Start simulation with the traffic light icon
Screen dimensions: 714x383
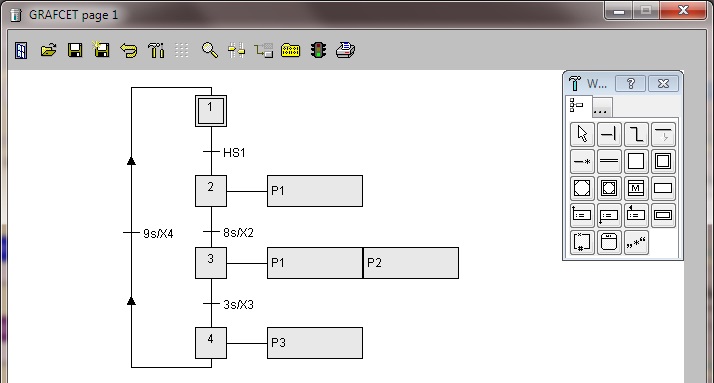[318, 50]
